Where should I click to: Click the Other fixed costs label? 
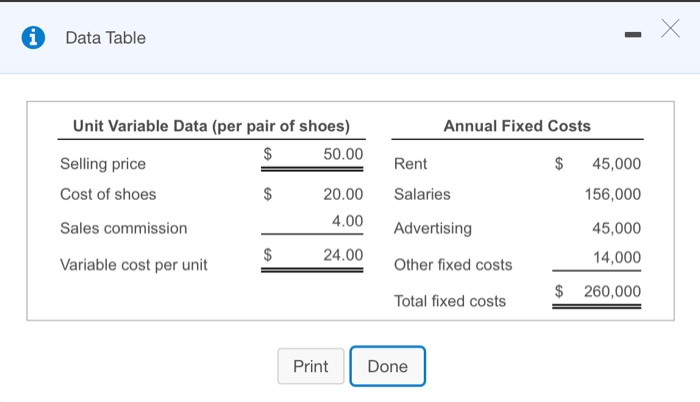[x=453, y=265]
